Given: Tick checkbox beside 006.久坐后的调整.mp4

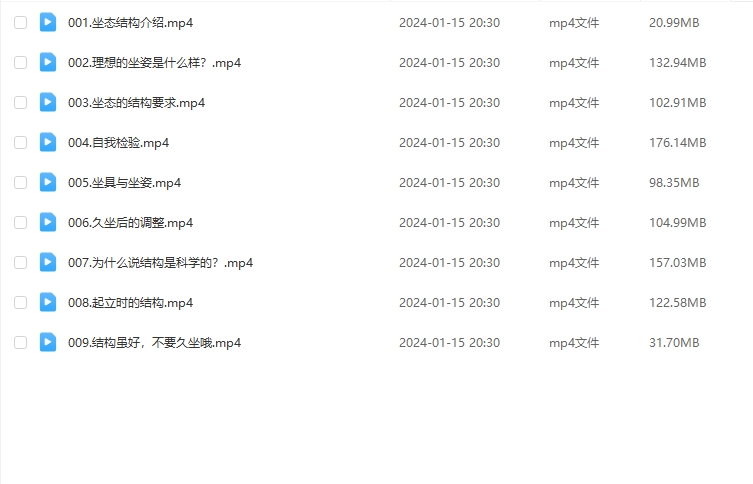Looking at the screenshot, I should [x=20, y=223].
